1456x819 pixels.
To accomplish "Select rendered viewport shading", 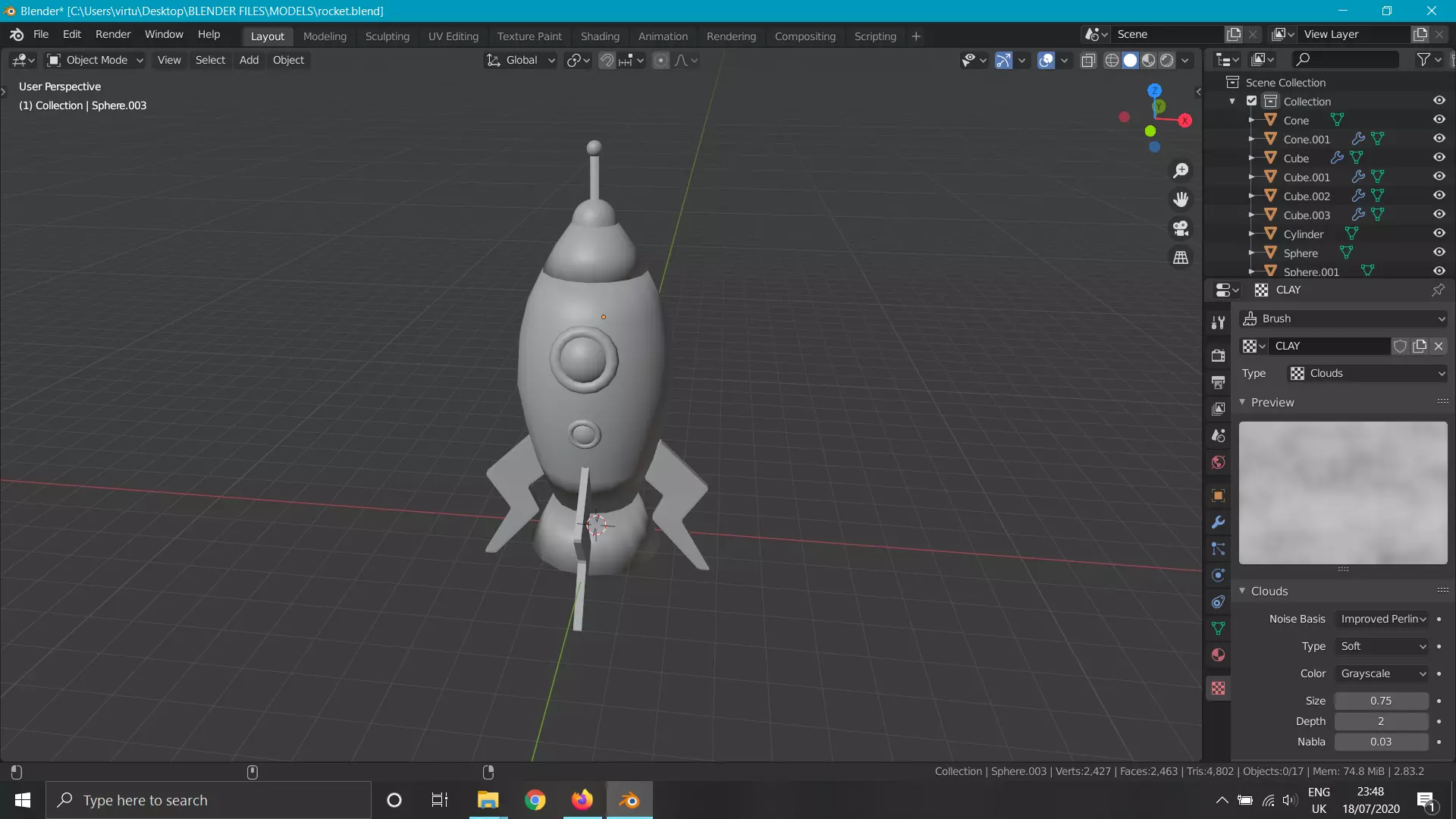I will click(1167, 60).
